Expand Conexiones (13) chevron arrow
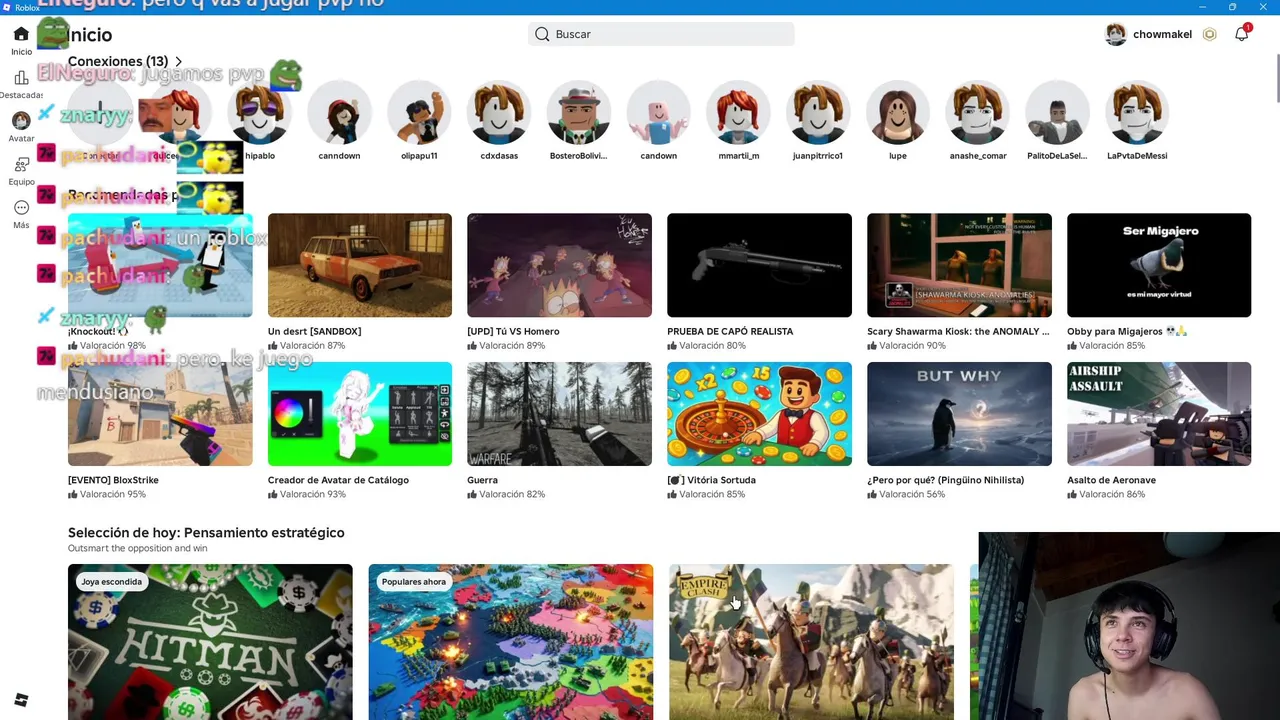Viewport: 1280px width, 720px height. pos(179,62)
